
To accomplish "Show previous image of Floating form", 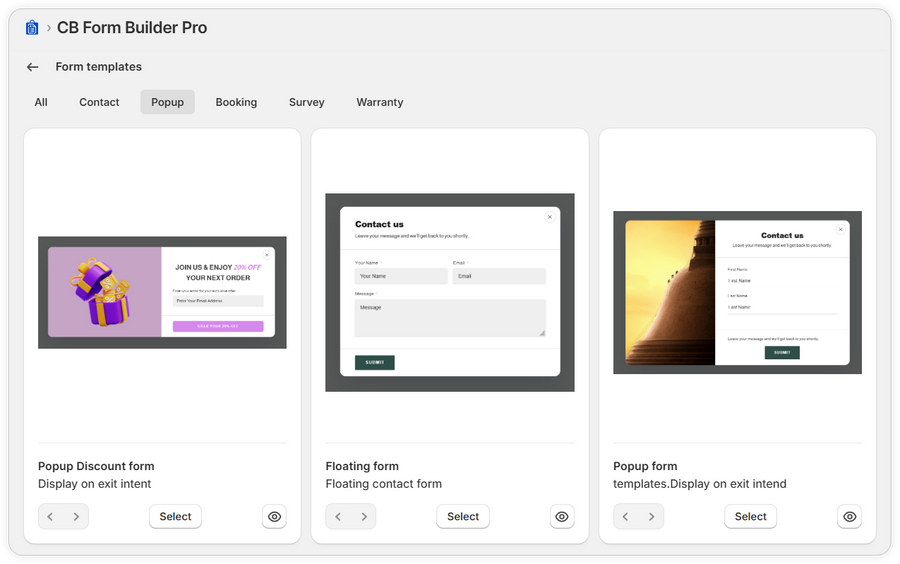I will tap(338, 516).
